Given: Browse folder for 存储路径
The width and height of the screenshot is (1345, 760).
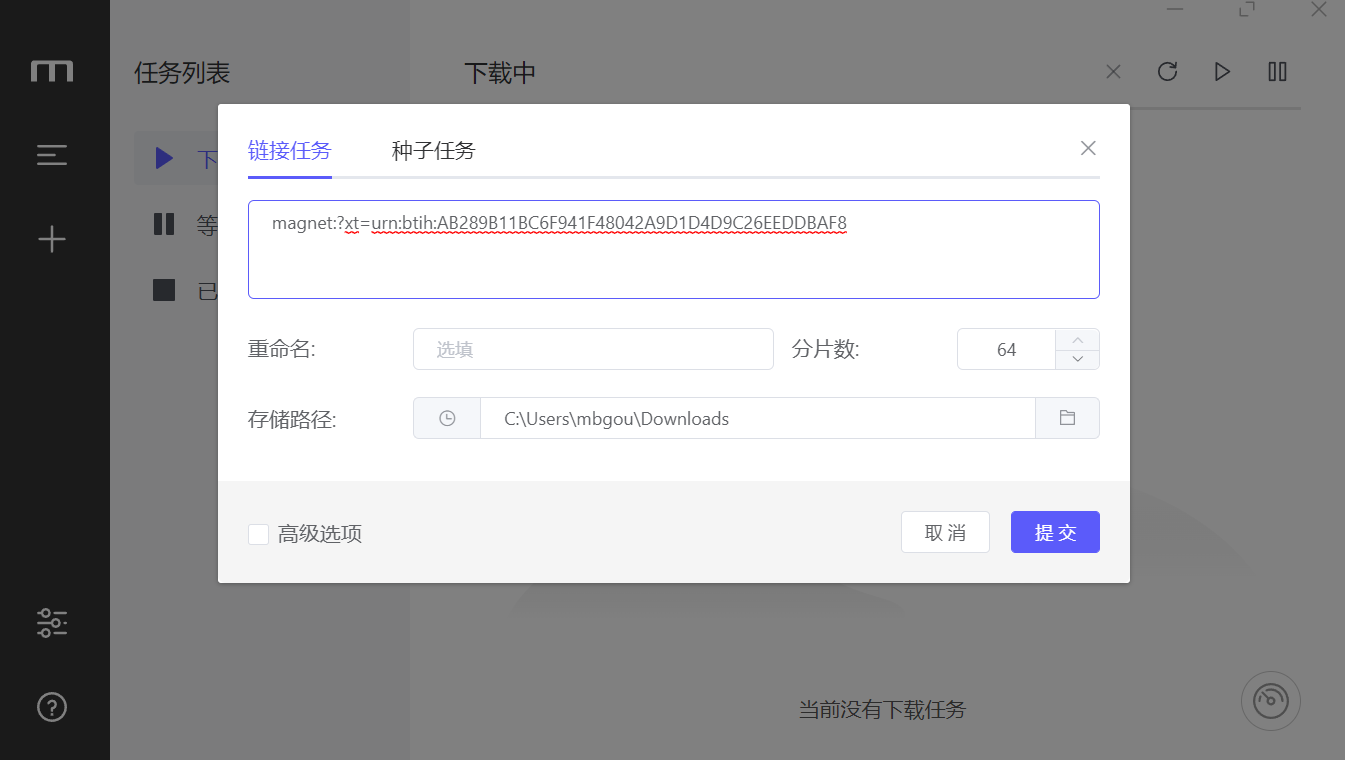Looking at the screenshot, I should point(1067,419).
